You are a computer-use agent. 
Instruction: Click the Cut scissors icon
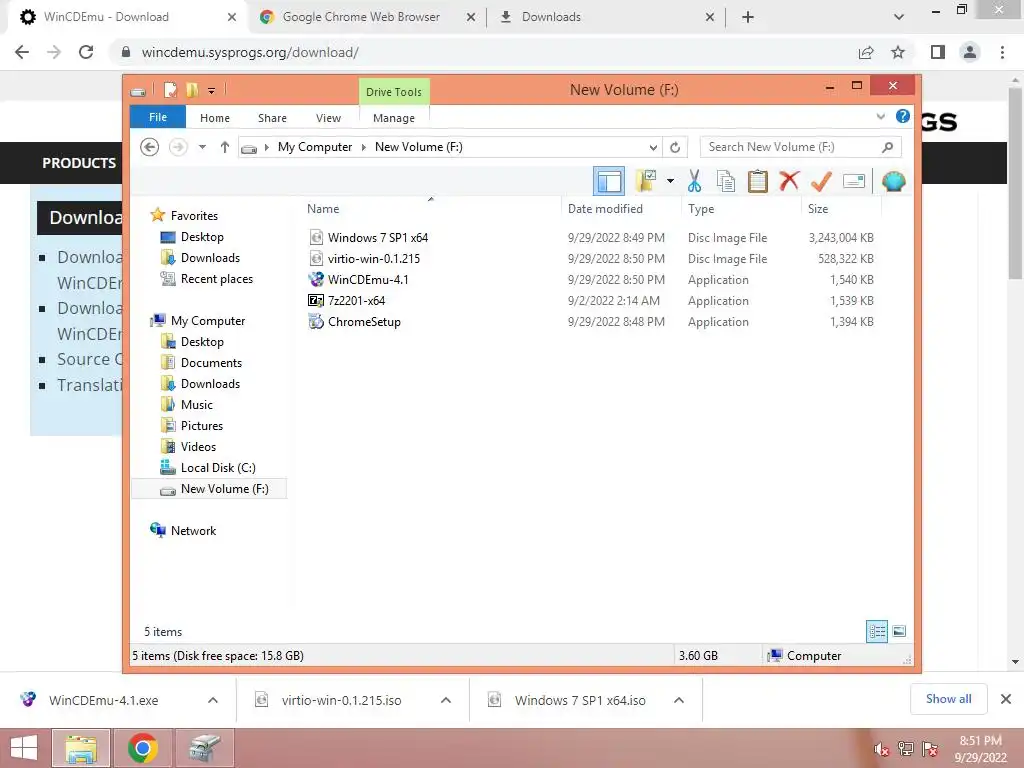coord(694,181)
